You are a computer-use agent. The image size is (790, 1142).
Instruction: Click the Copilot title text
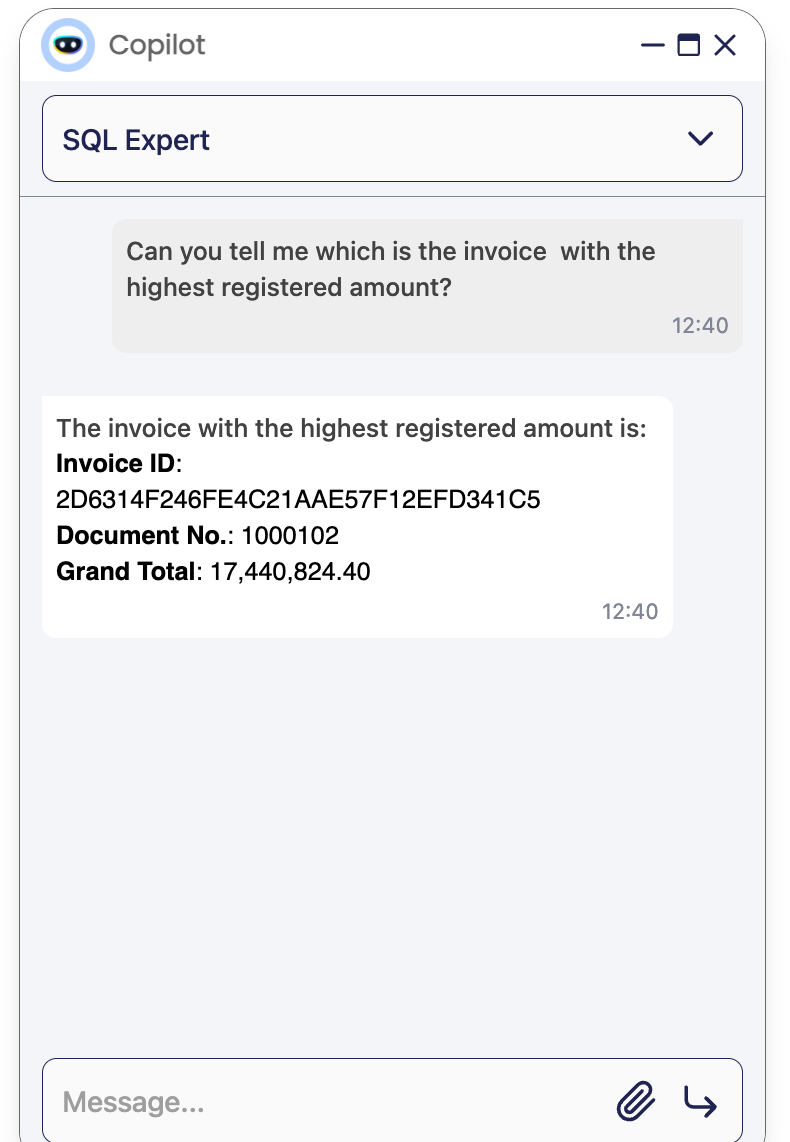pos(157,45)
